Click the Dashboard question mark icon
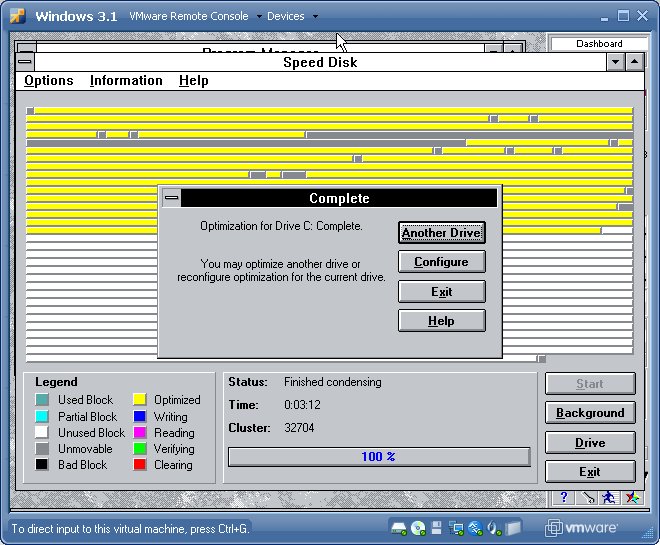This screenshot has height=545, width=660. [x=564, y=497]
